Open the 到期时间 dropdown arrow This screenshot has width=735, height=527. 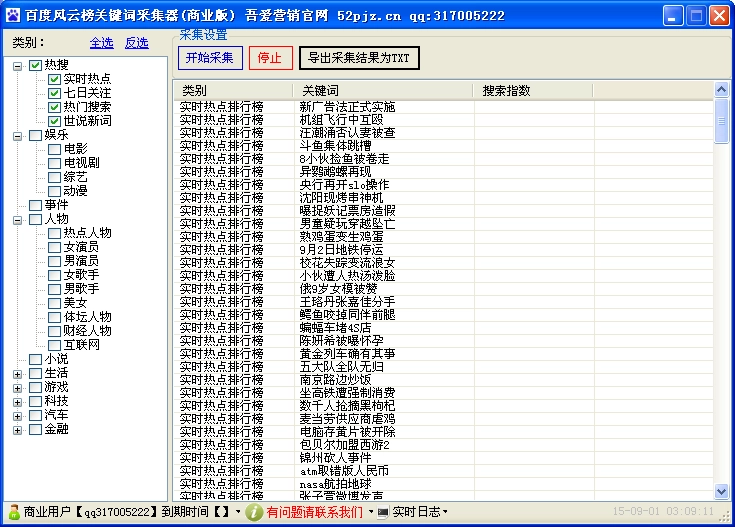click(x=238, y=512)
